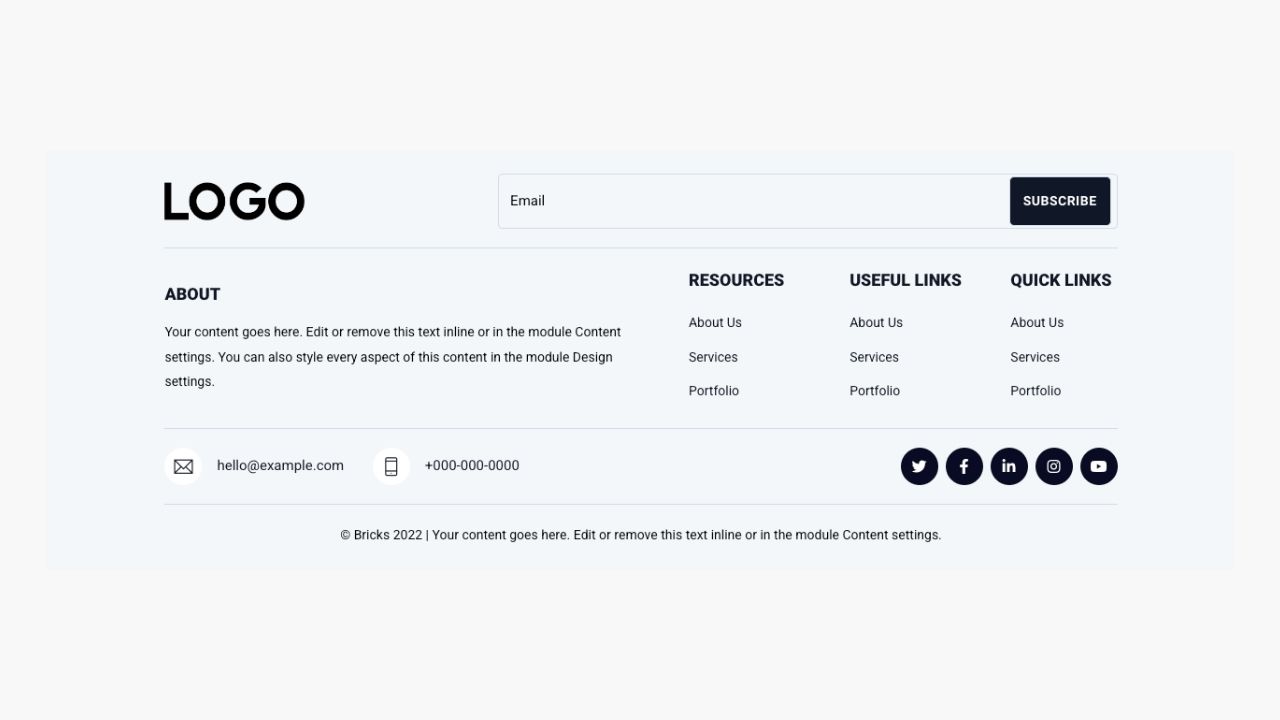
Task: Choose Services under Quick Links
Action: click(x=1035, y=357)
